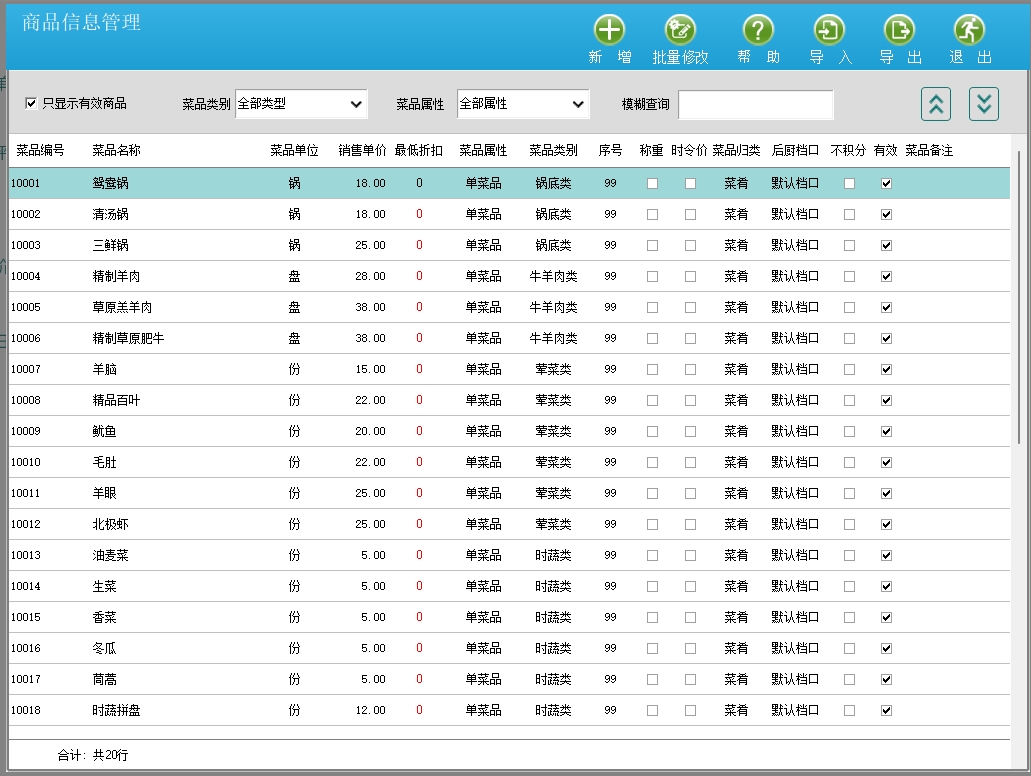This screenshot has height=776, width=1031.
Task: Click the double up-arrow collapse icon
Action: 935,103
